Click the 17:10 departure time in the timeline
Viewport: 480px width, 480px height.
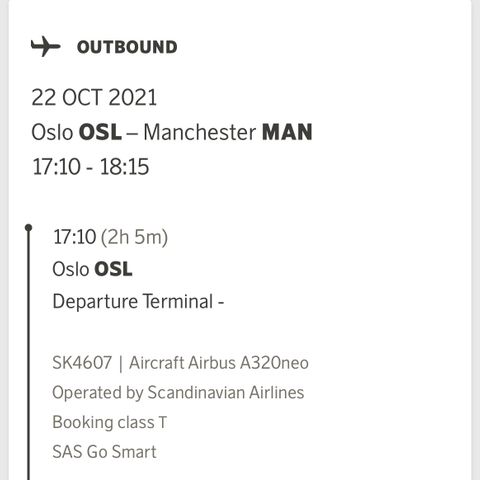[x=75, y=237]
